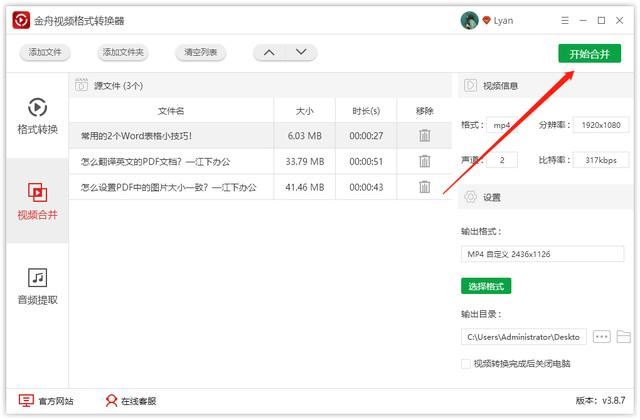The height and width of the screenshot is (420, 640).
Task: Open output folder using folder icon
Action: 623,337
